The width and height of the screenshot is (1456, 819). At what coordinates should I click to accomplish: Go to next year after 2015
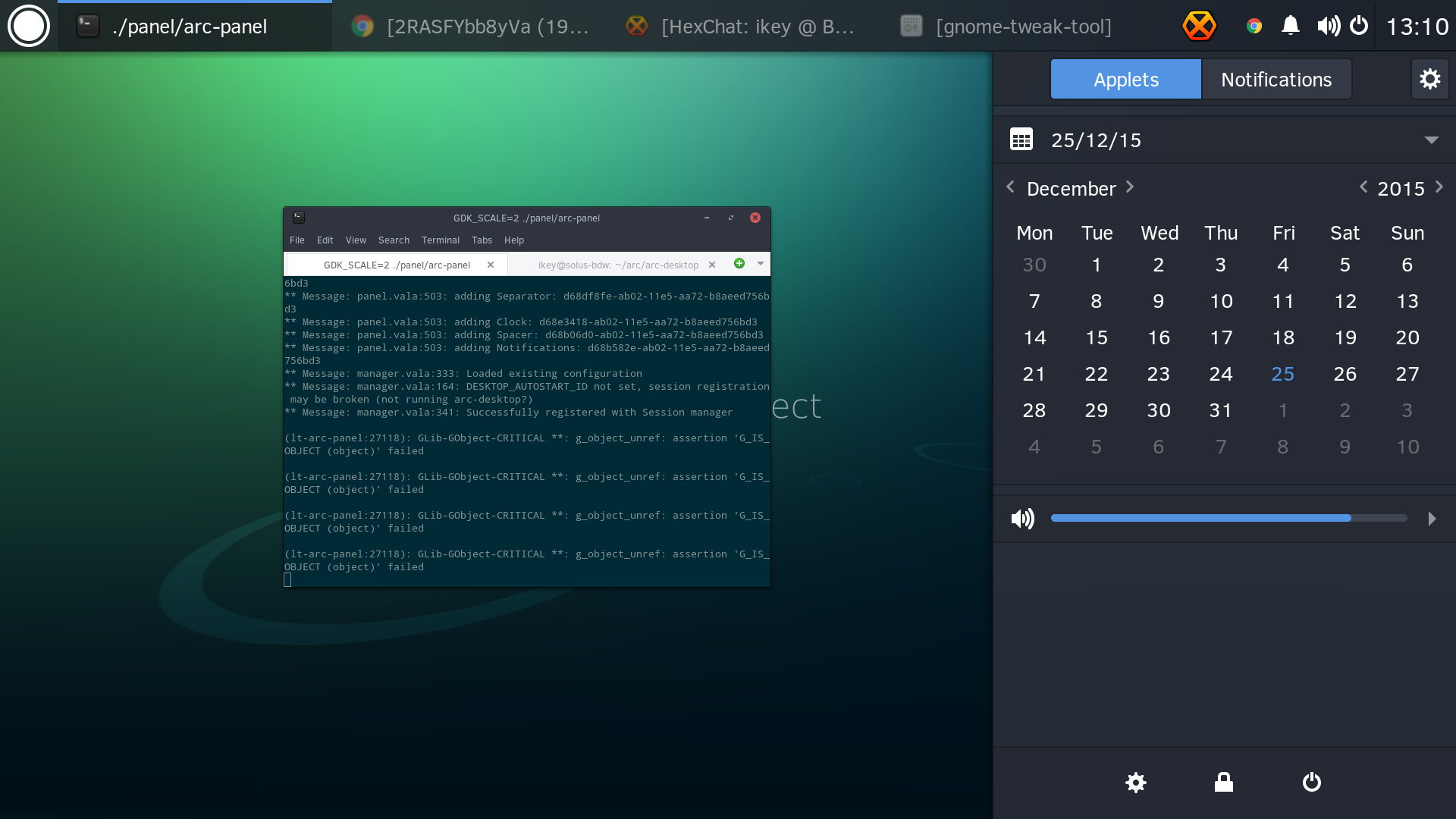click(1439, 187)
